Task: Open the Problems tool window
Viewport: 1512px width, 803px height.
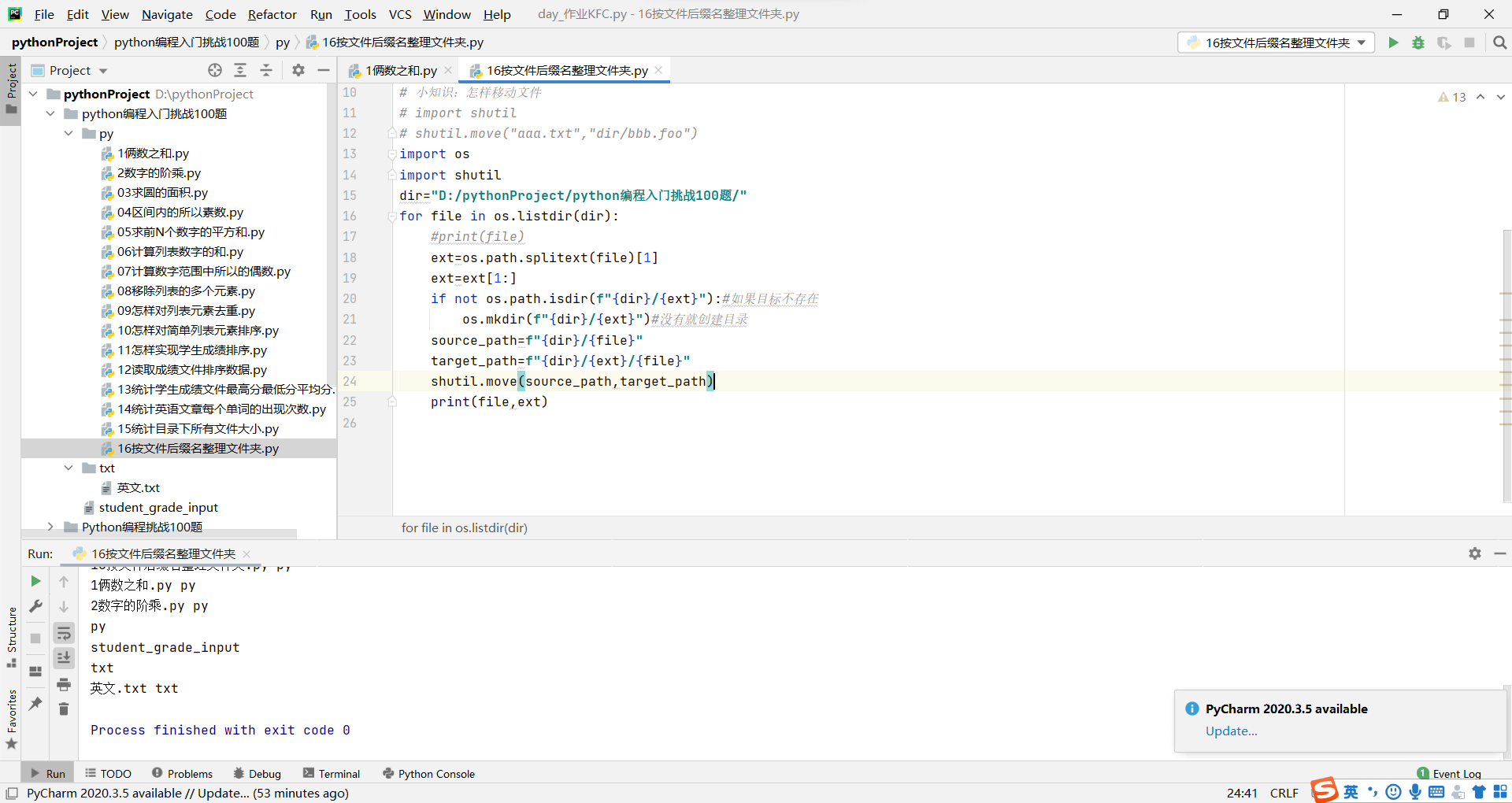Action: pos(183,774)
